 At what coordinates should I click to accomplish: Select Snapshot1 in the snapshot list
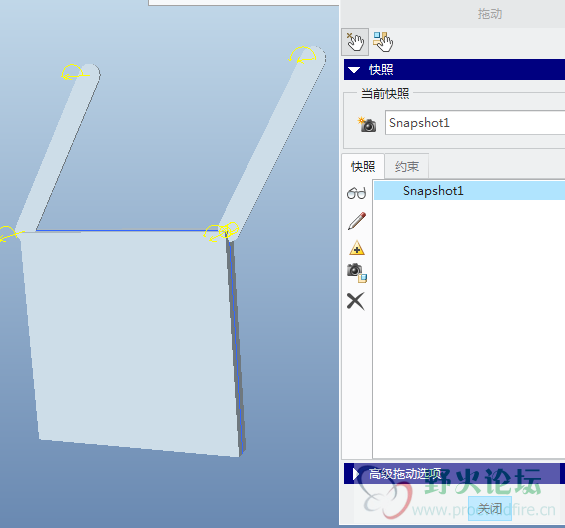point(469,191)
